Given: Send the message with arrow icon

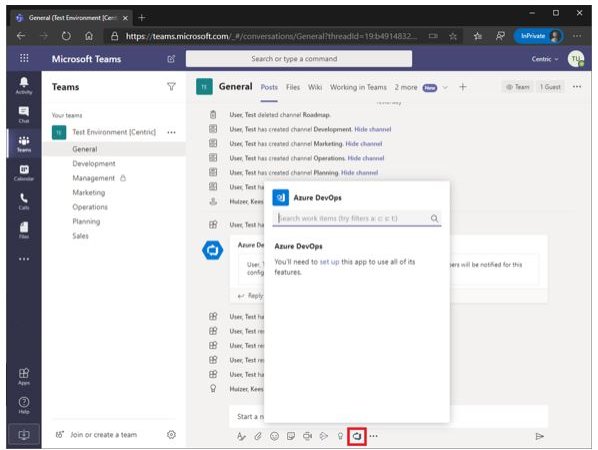Looking at the screenshot, I should [x=539, y=436].
